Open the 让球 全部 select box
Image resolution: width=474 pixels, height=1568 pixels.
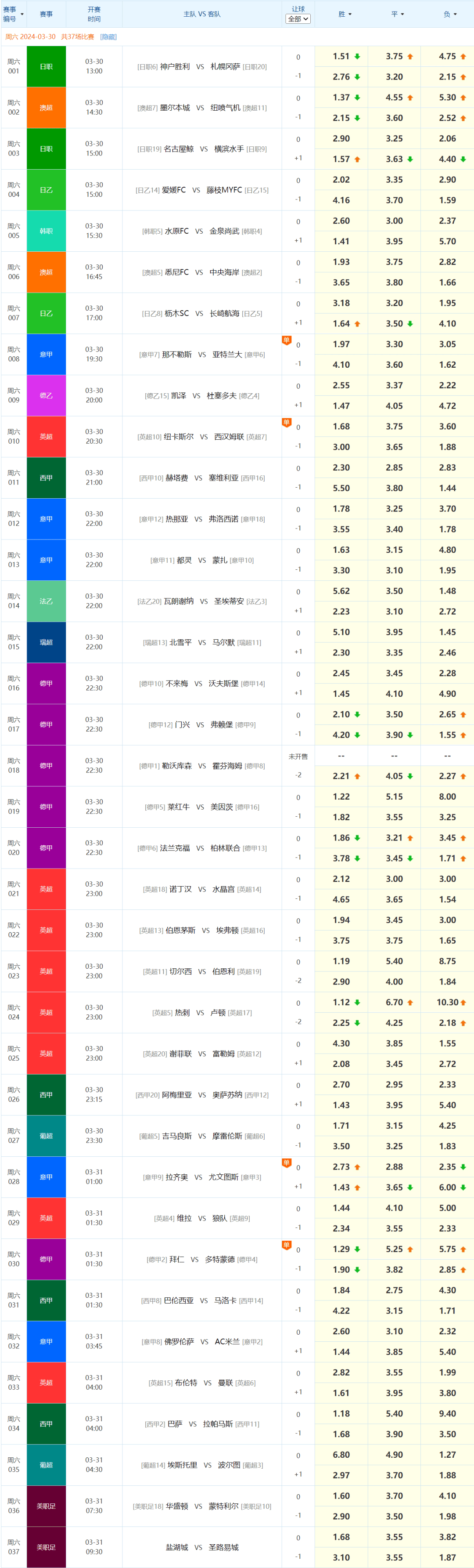298,19
